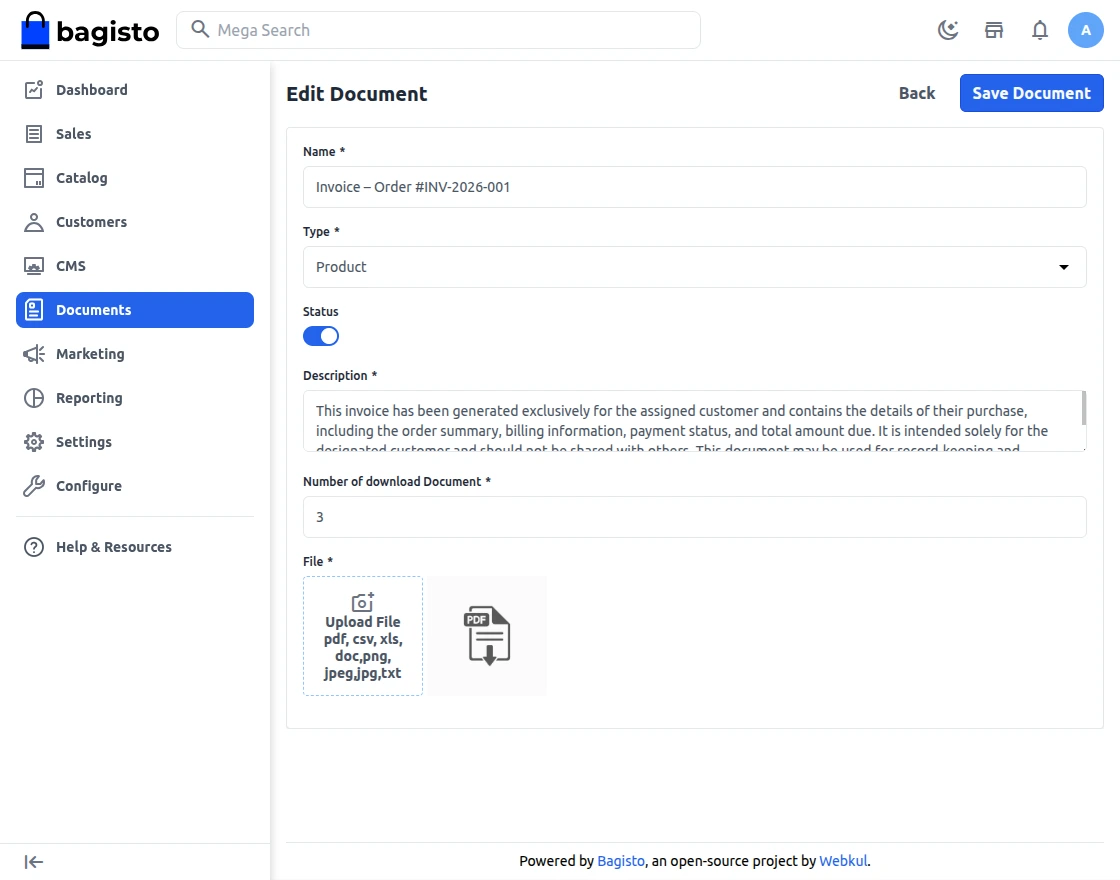This screenshot has height=880, width=1120.
Task: Open Catalog menu item
Action: click(x=135, y=178)
